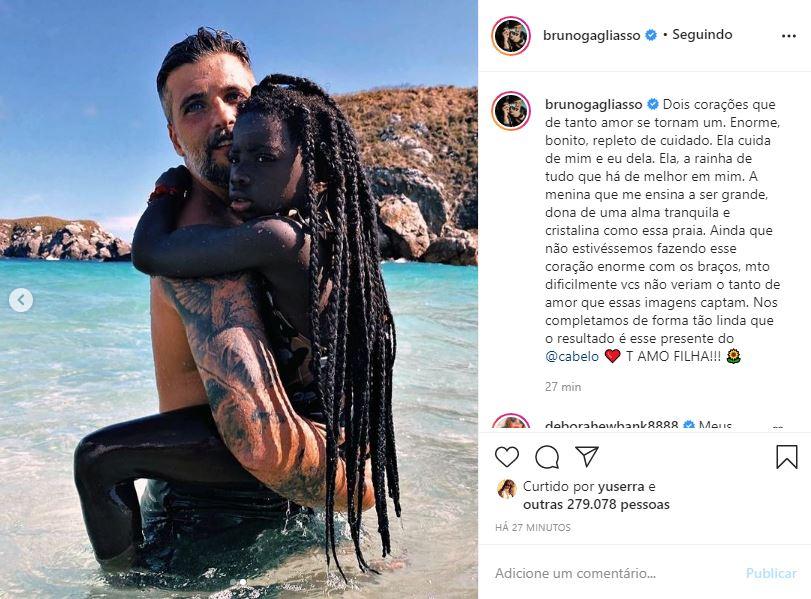Go to previous photo with left arrow
The image size is (811, 599).
click(21, 300)
